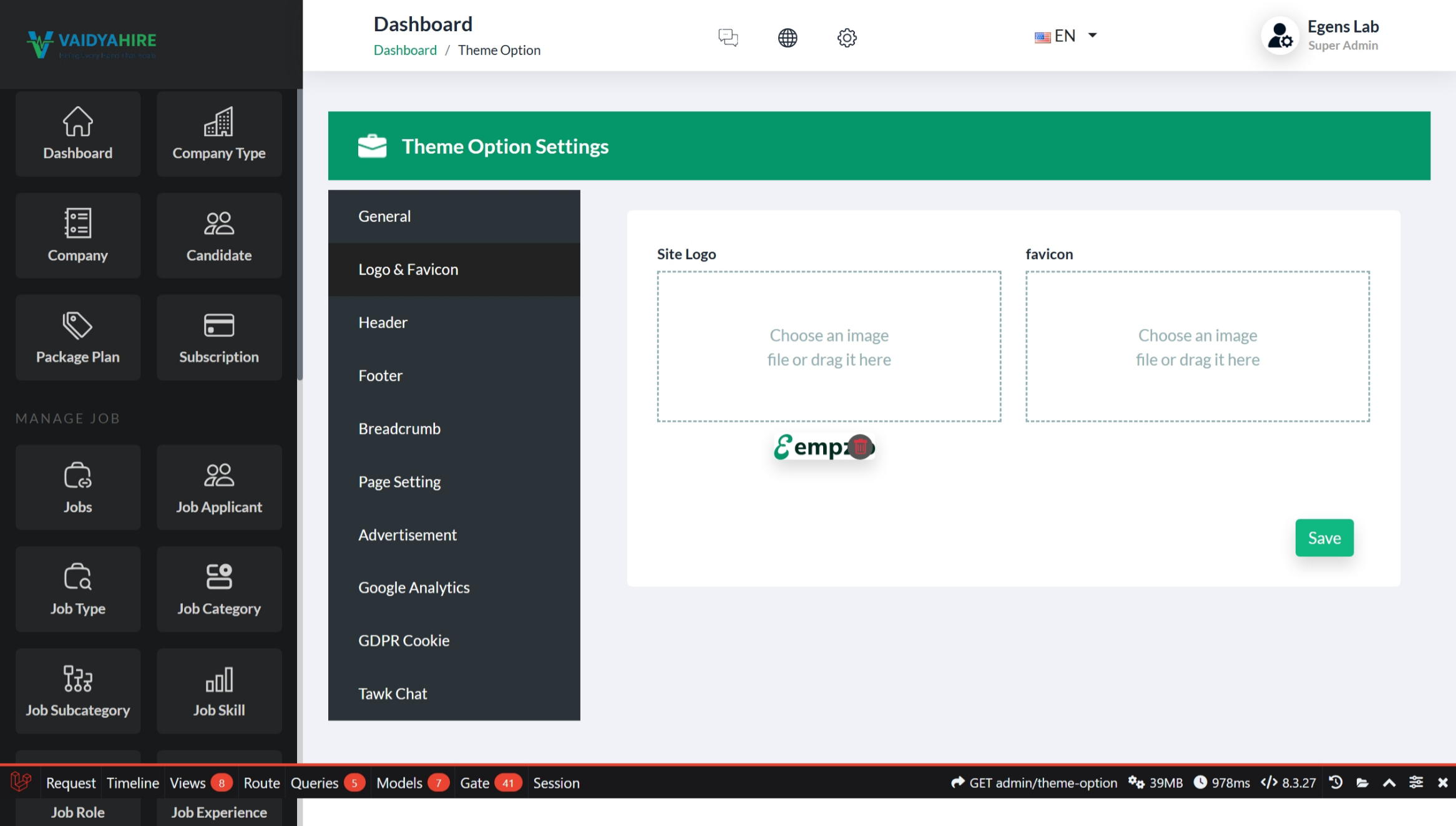
Task: Click the Dashboard breadcrumb link
Action: [405, 50]
